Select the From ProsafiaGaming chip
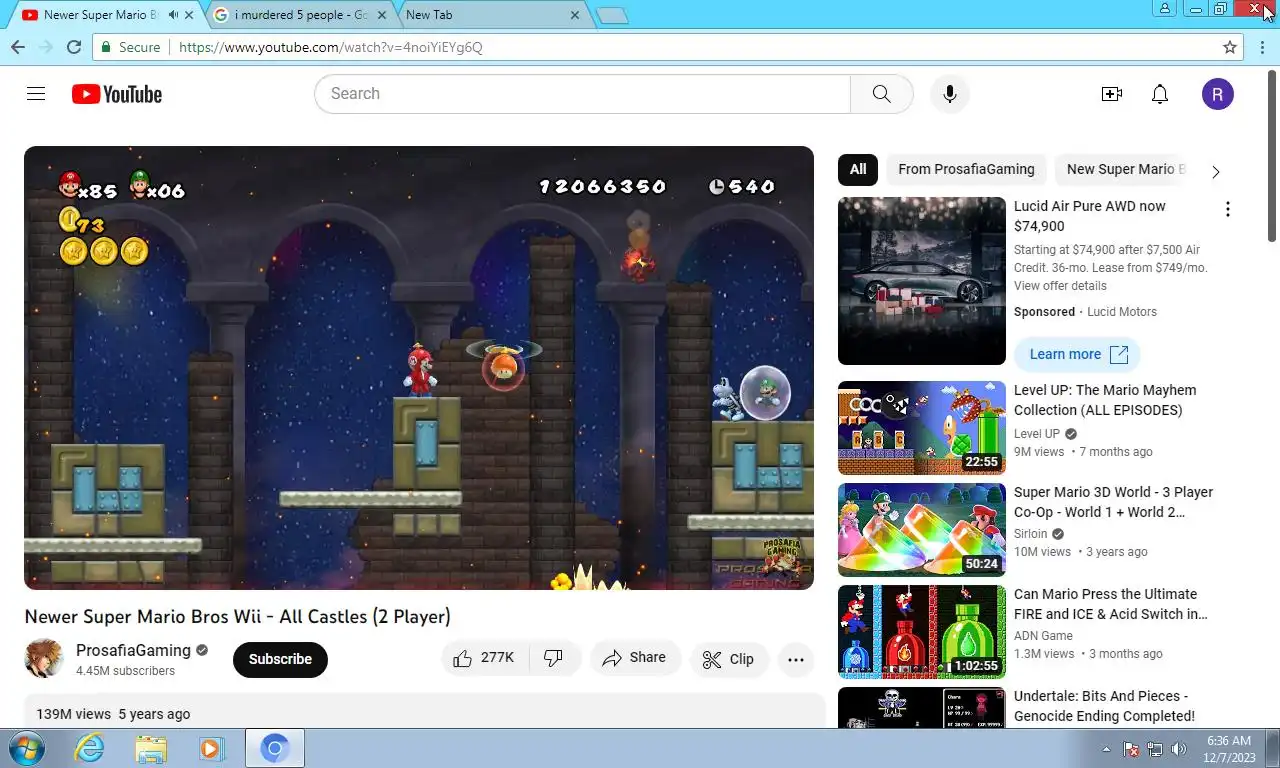 click(966, 169)
